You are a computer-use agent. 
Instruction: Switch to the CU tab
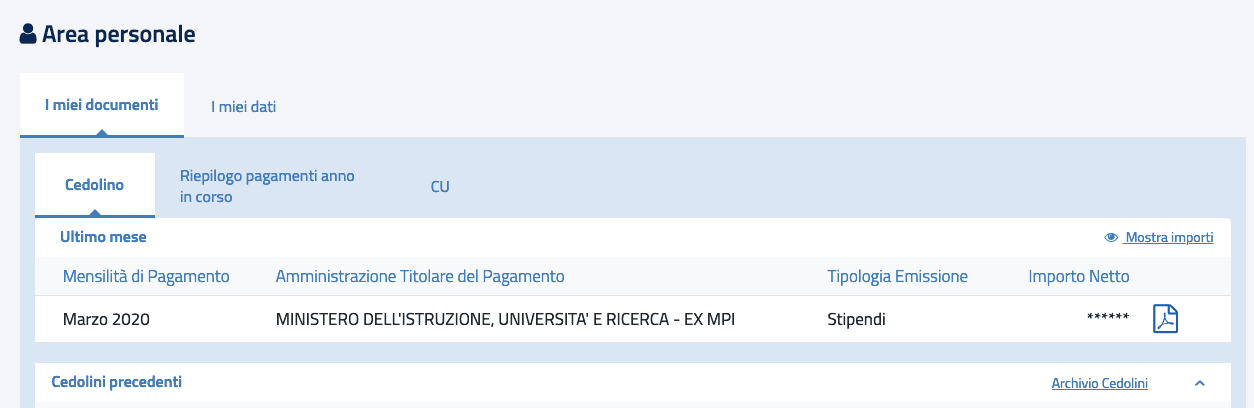click(440, 186)
